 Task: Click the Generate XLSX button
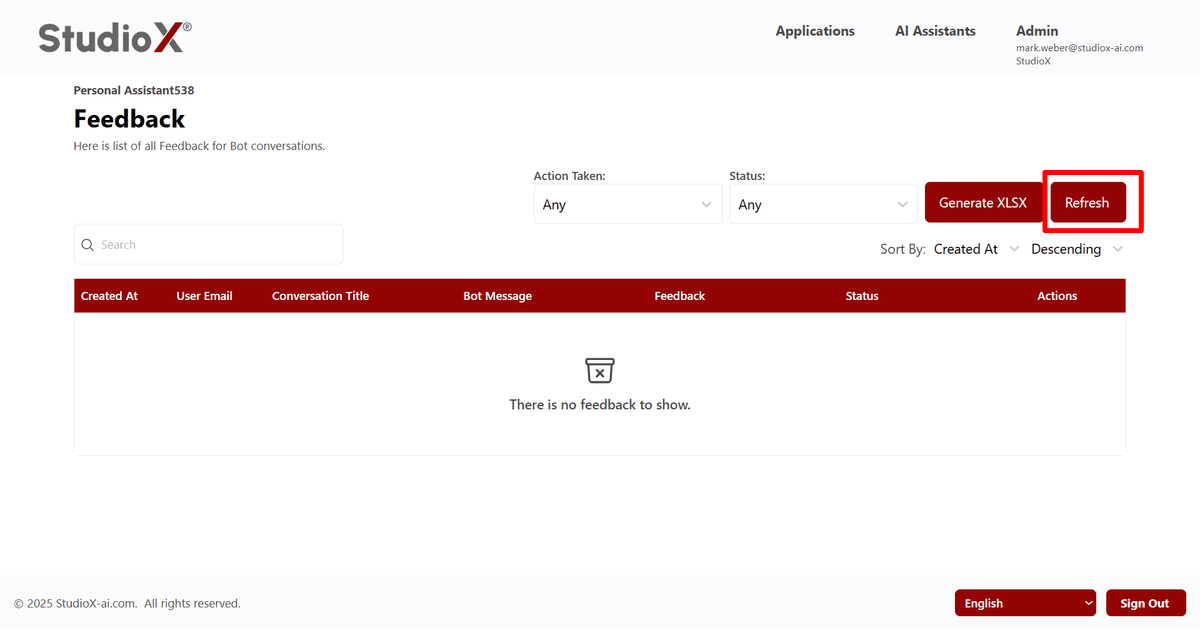click(983, 202)
